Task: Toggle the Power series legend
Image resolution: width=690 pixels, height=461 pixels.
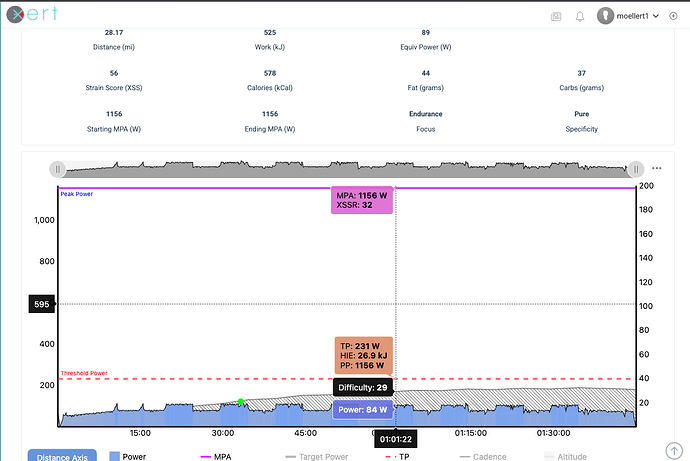Action: (x=128, y=457)
